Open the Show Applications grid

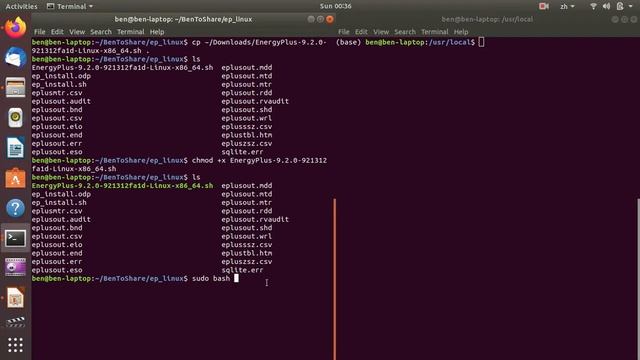click(x=16, y=345)
